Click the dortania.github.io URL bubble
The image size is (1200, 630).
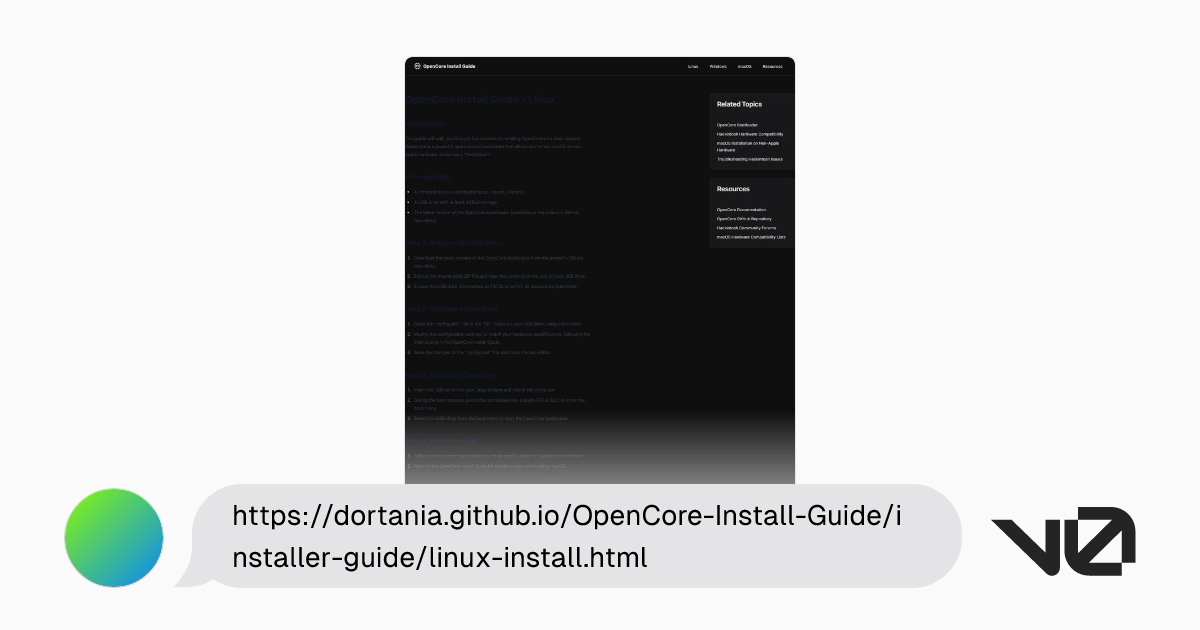[x=566, y=537]
